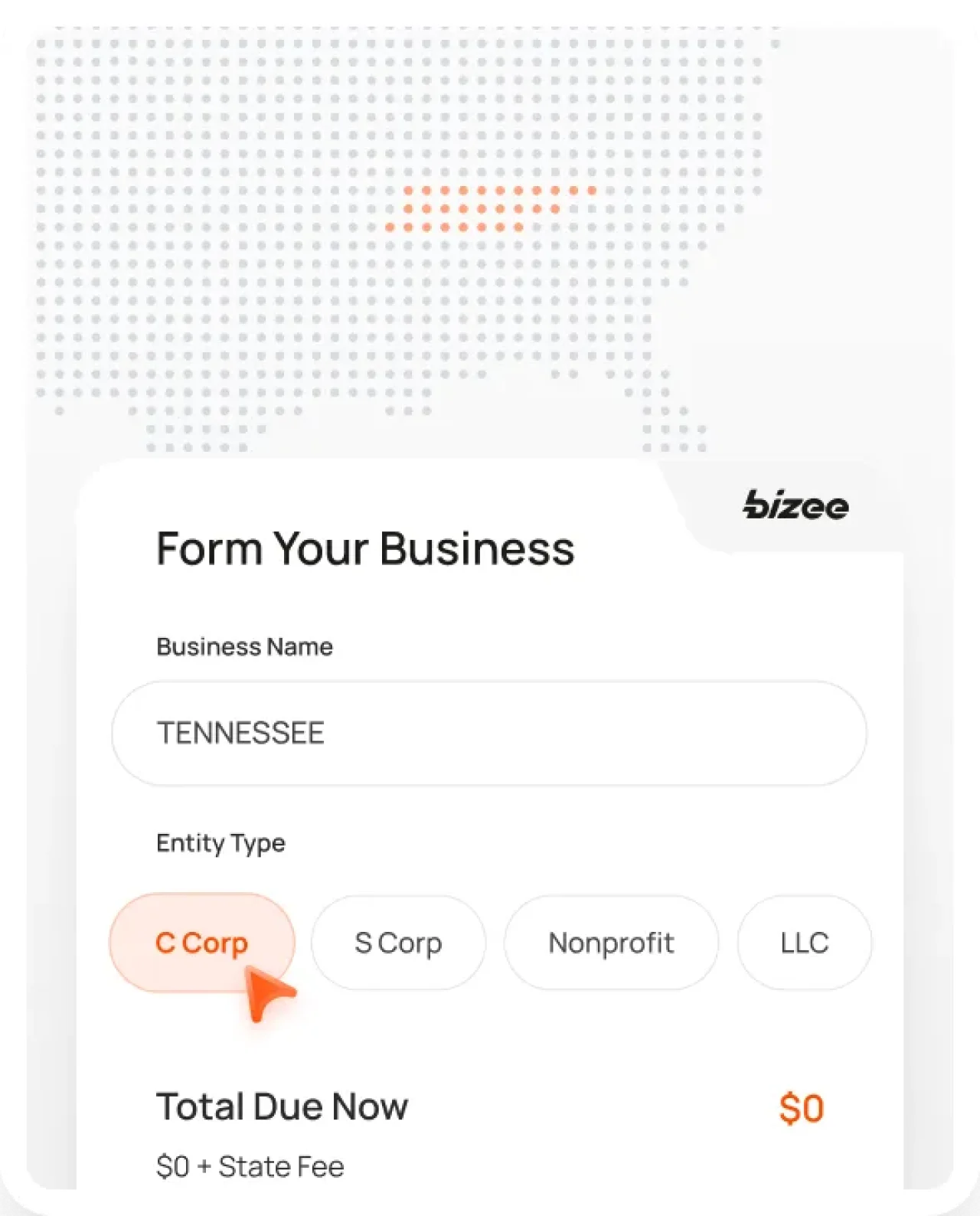Expand the Total Due Now details
The height and width of the screenshot is (1216, 980).
(283, 1106)
